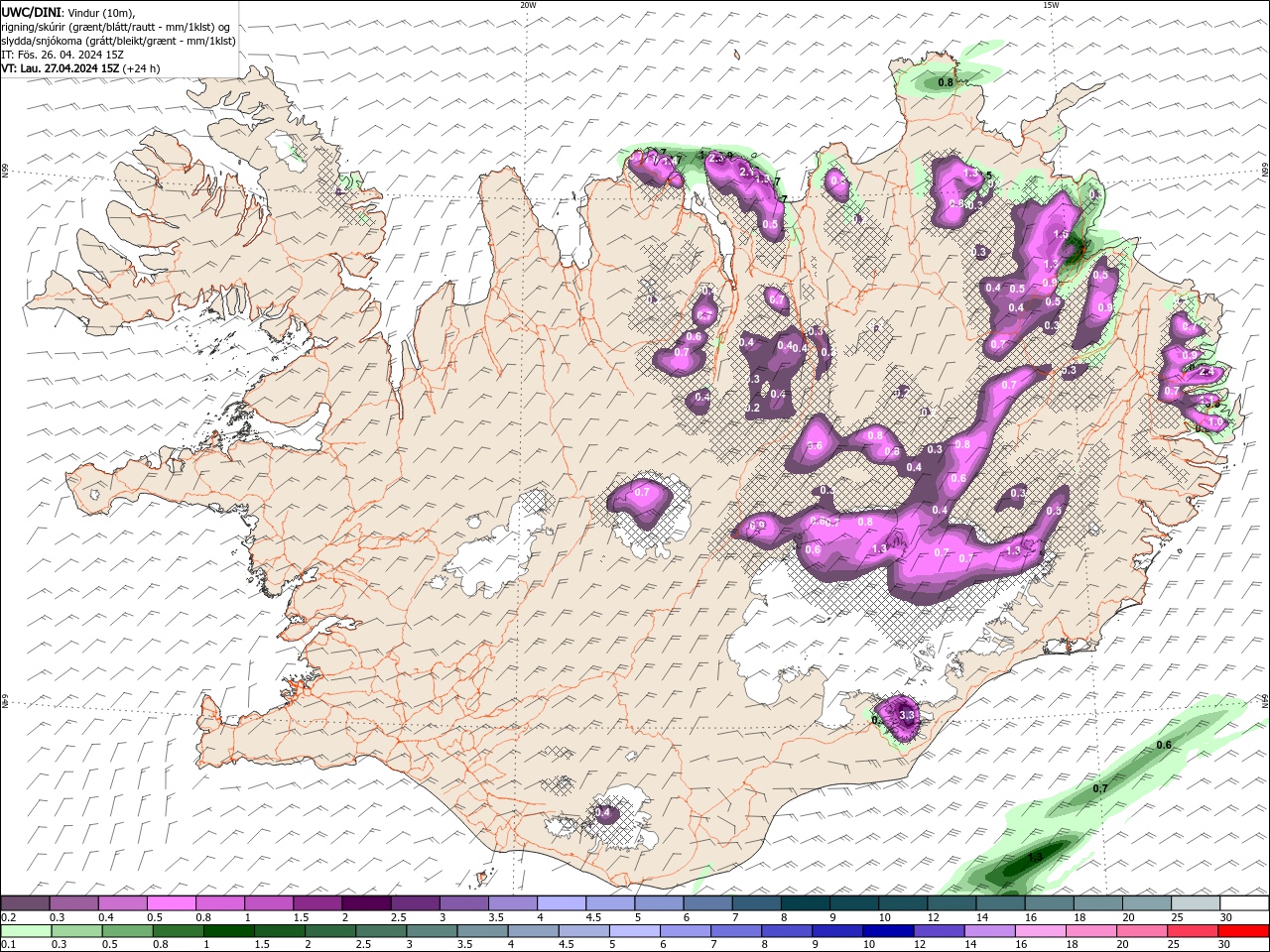Pick the medium green 0.5 swatch in rain scale

point(127,931)
